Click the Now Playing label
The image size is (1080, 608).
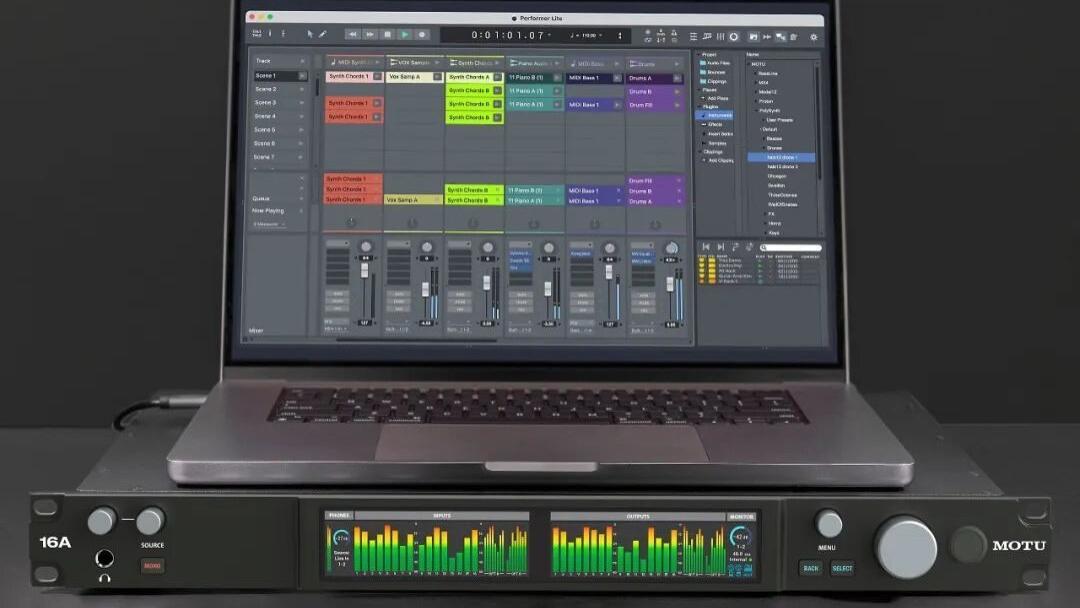click(268, 211)
